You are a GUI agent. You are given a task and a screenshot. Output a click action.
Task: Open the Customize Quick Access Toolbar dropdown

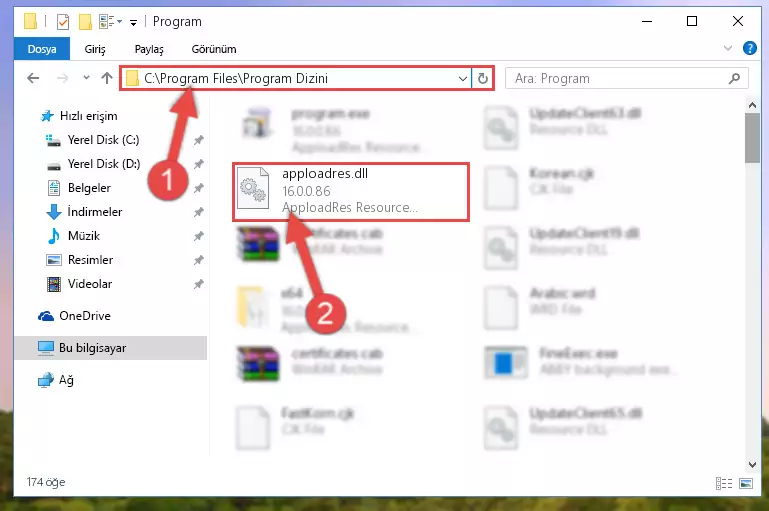coord(133,23)
